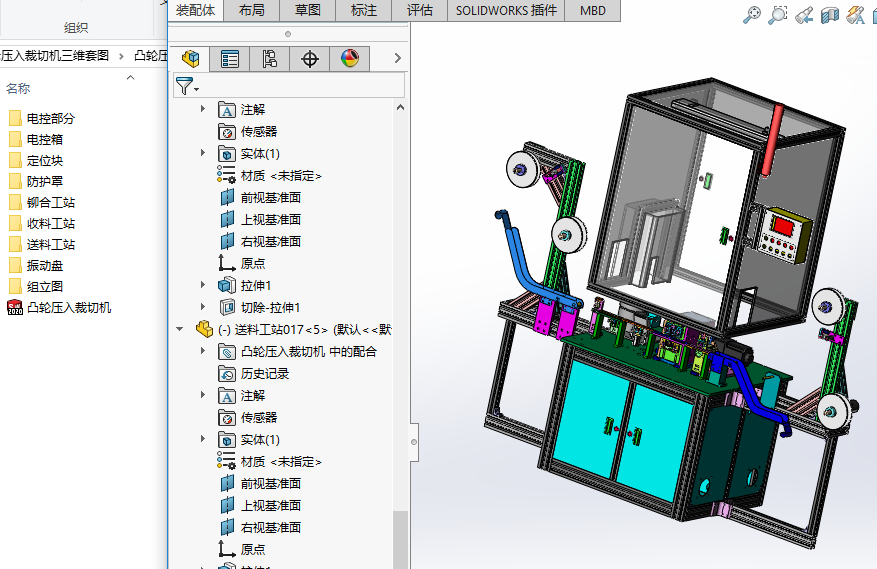Viewport: 877px width, 569px height.
Task: Open the FeatureManager design tree tab
Action: [x=190, y=59]
